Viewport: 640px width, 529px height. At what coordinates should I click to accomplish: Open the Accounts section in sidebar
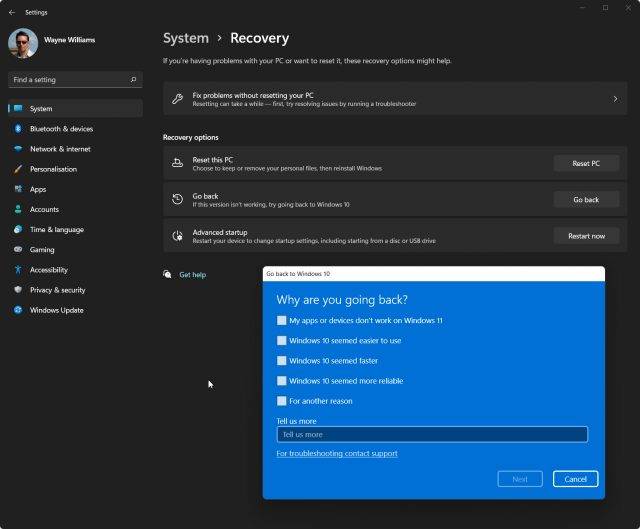(x=44, y=209)
